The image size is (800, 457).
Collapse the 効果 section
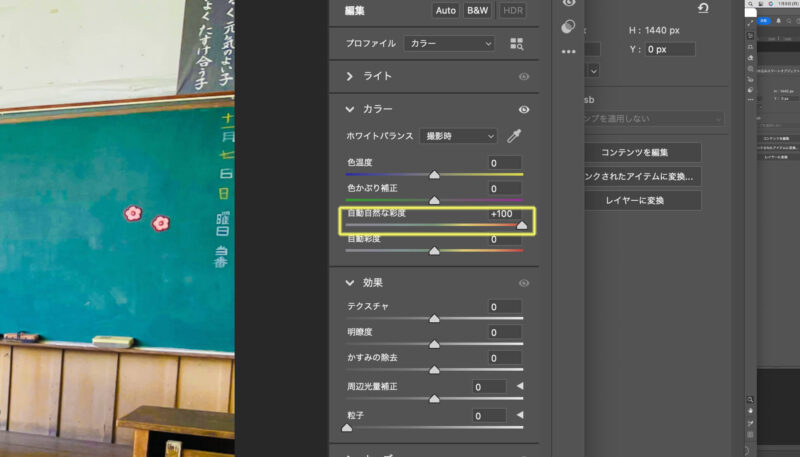349,283
